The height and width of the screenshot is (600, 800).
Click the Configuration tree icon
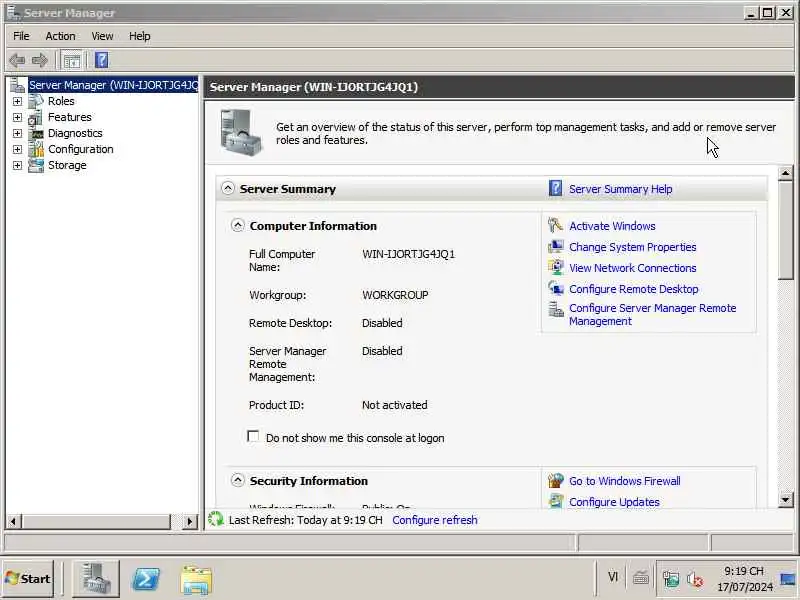tap(36, 149)
